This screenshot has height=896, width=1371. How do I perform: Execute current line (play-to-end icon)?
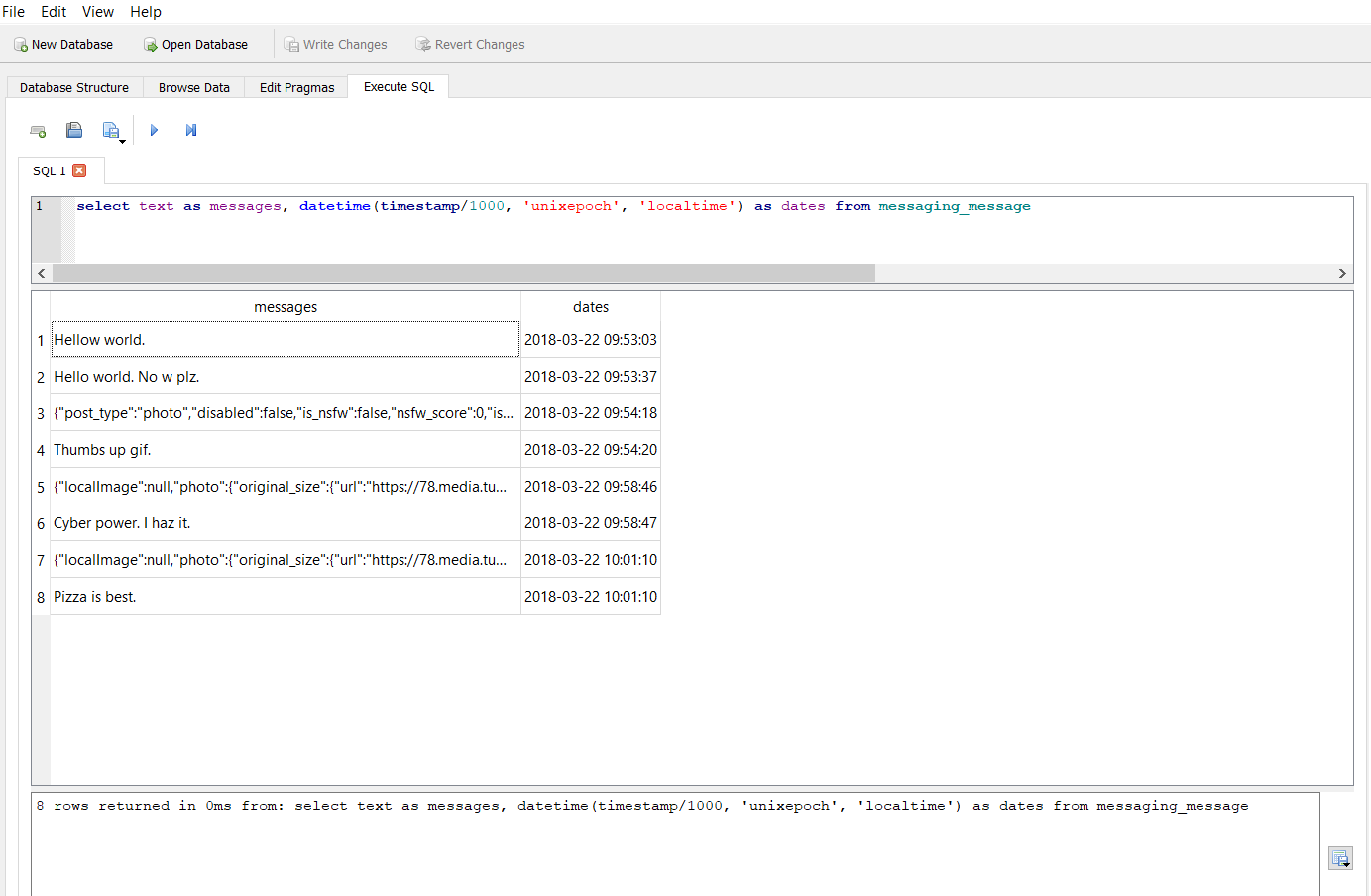point(190,130)
